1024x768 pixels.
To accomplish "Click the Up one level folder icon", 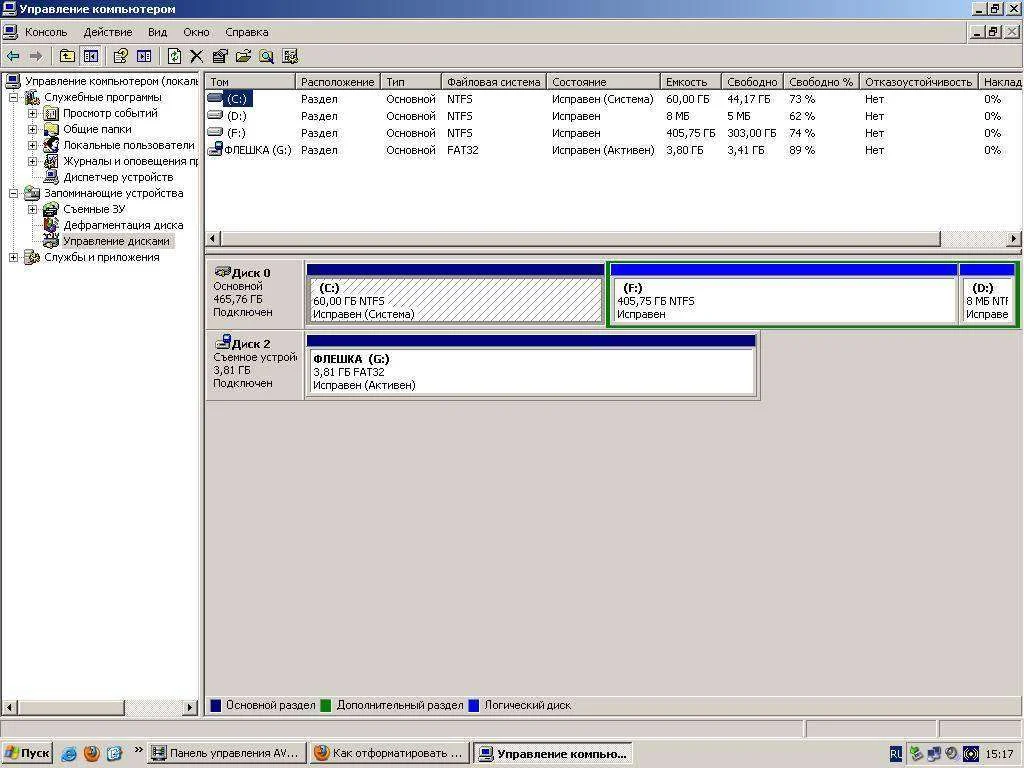I will click(67, 56).
